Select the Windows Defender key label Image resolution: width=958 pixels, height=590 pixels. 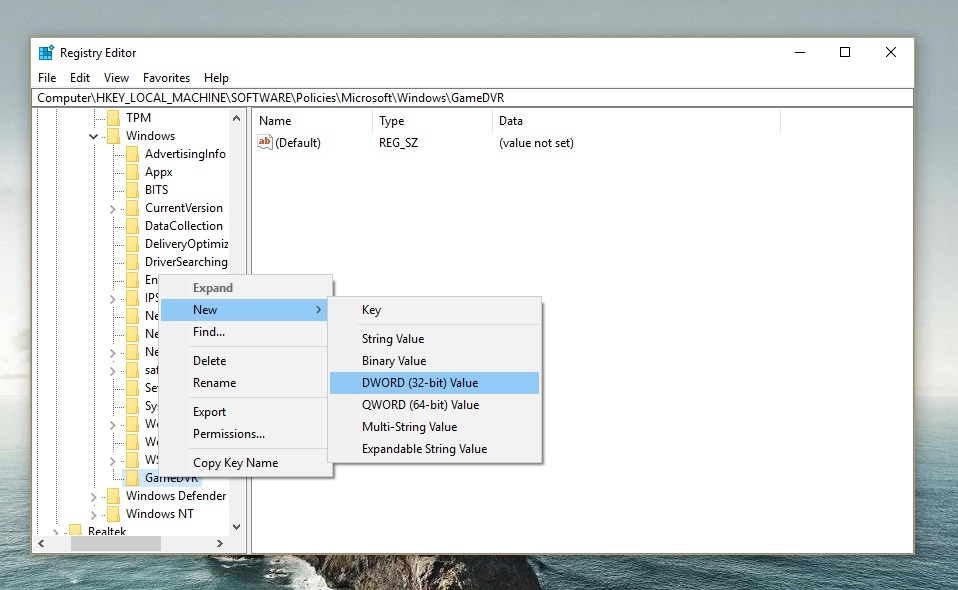(x=176, y=495)
